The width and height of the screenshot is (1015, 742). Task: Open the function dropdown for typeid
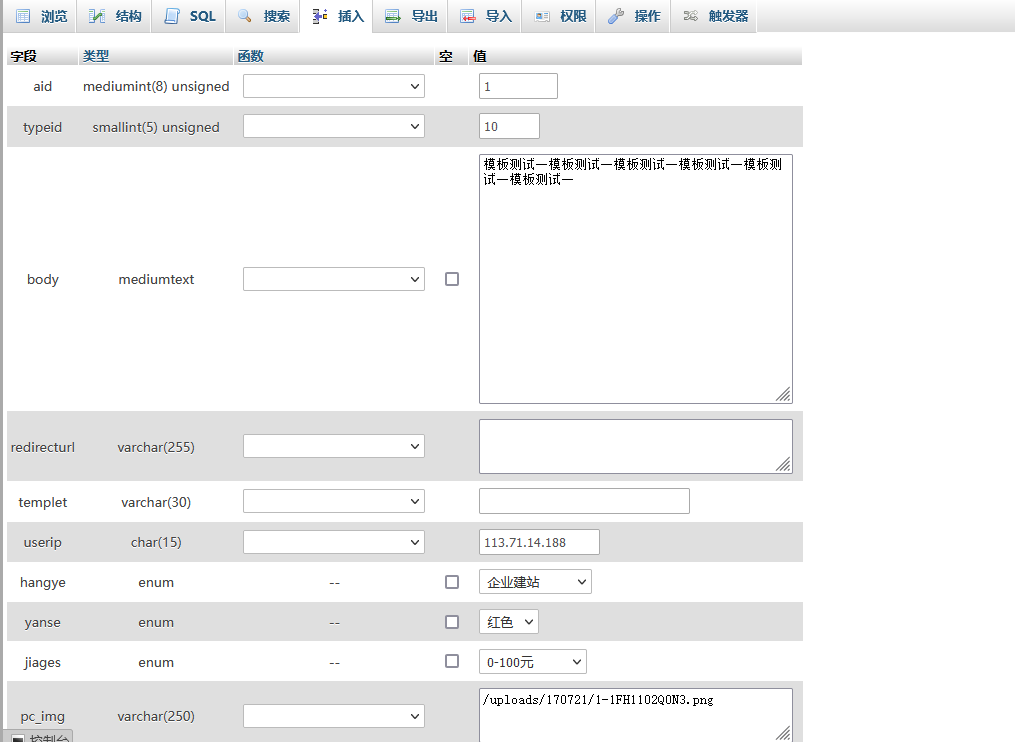point(334,126)
